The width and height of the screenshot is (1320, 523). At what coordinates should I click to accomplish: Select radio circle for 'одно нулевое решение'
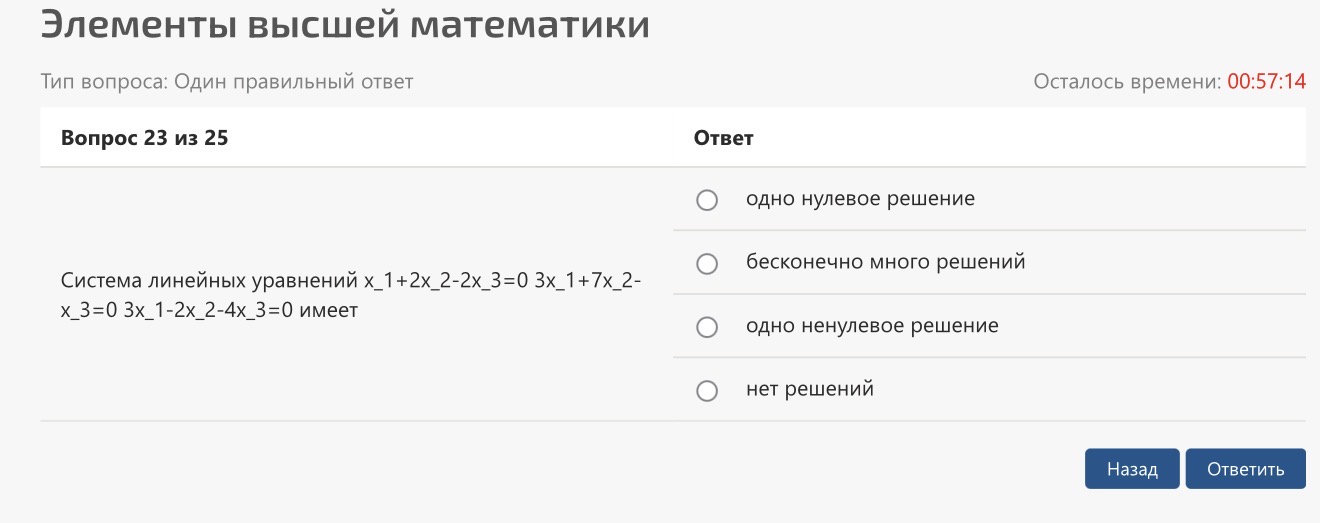point(707,200)
